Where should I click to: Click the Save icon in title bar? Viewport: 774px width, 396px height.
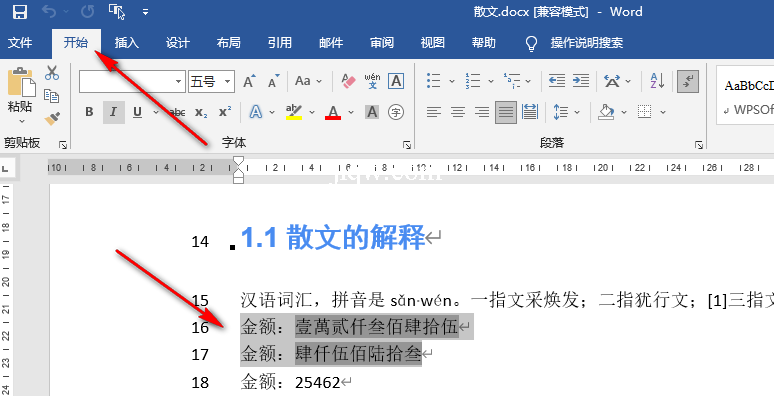(x=20, y=12)
